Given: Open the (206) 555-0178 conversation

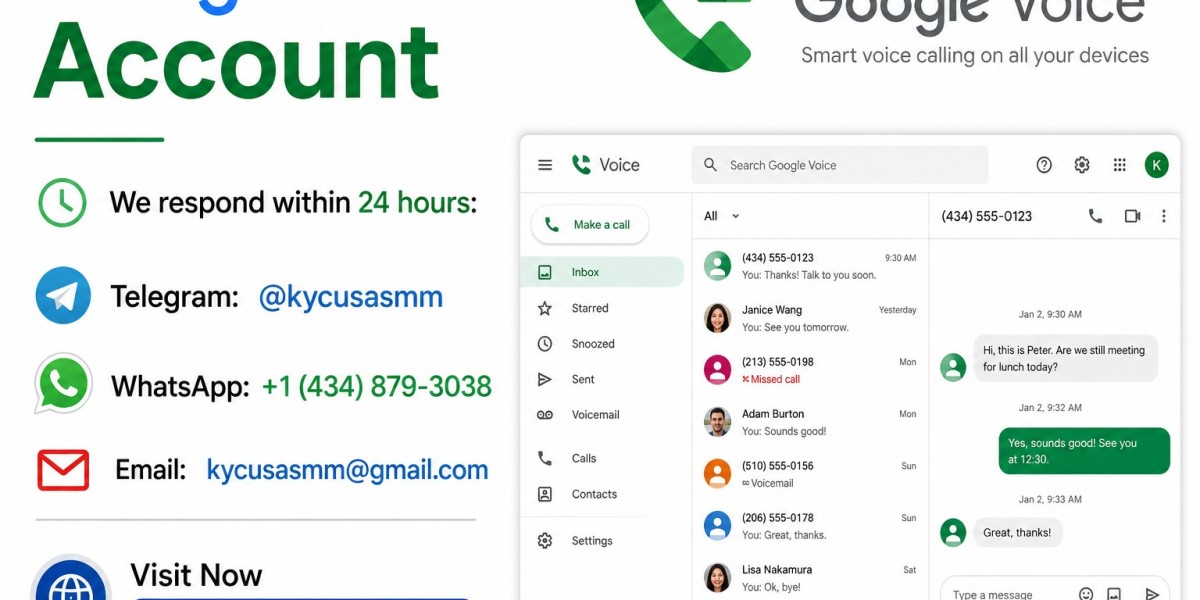Looking at the screenshot, I should coord(810,526).
